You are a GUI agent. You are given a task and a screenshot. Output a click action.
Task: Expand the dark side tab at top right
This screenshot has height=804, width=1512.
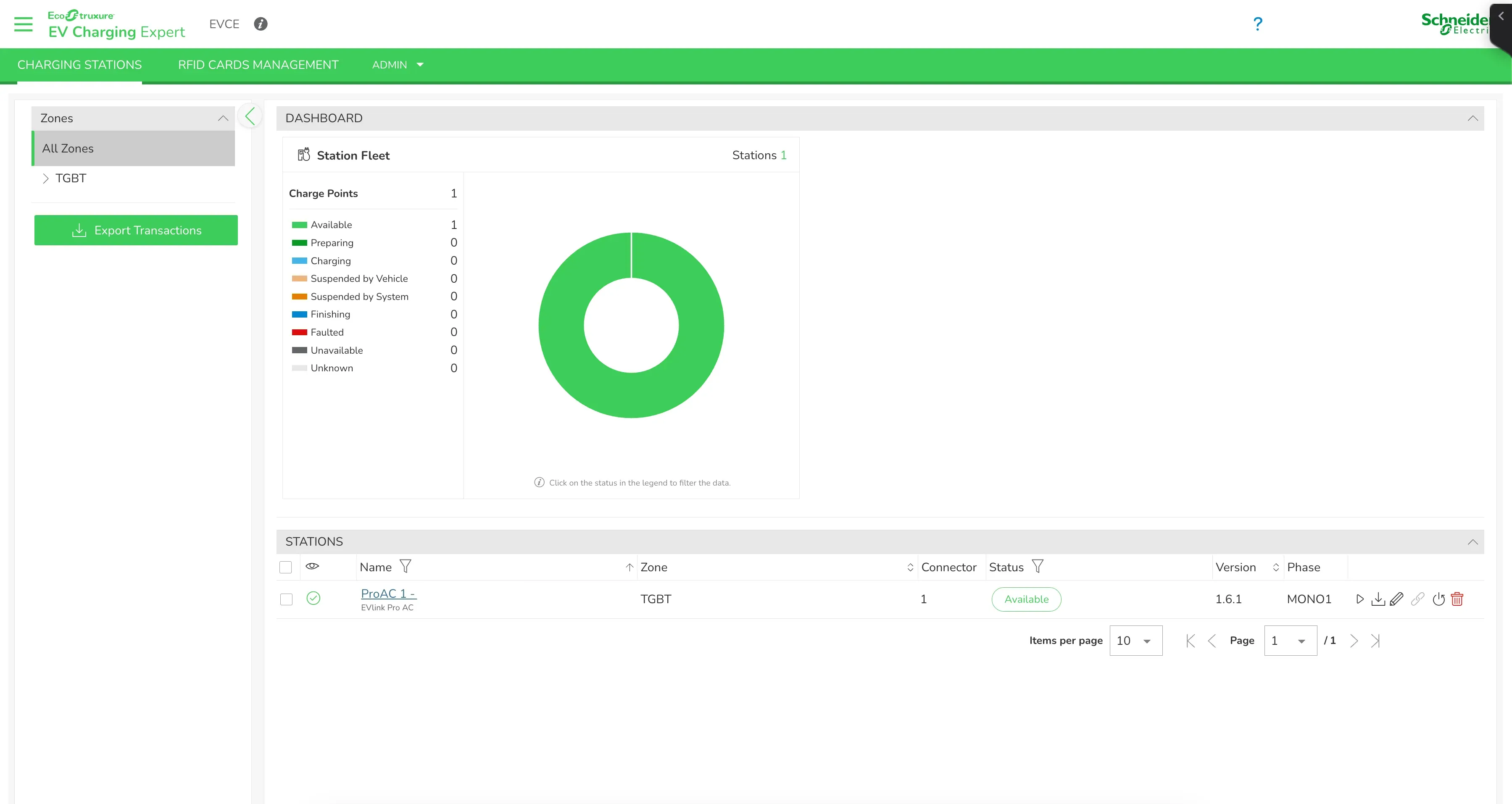[x=1501, y=16]
